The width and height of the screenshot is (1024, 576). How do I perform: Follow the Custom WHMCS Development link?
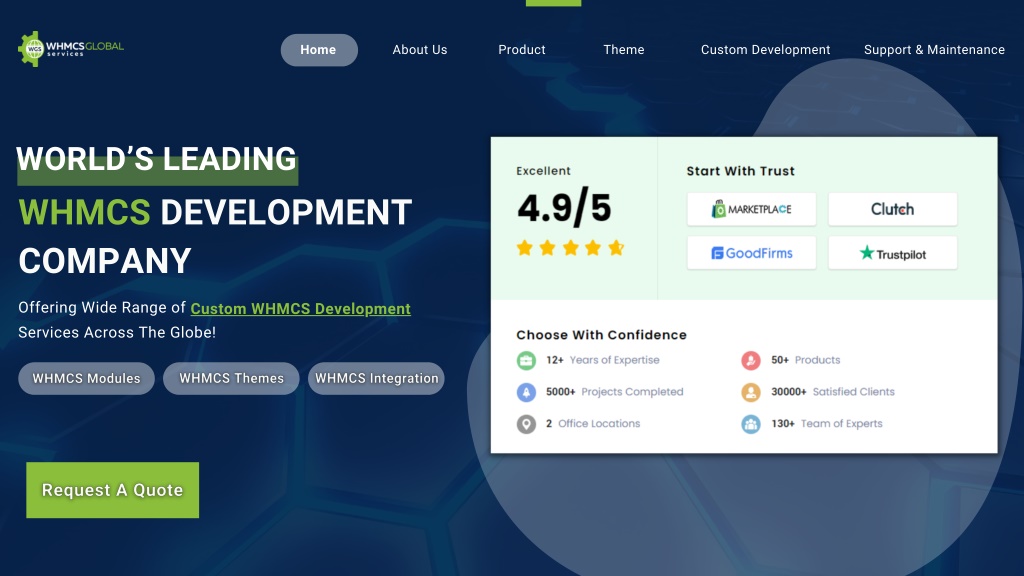300,308
